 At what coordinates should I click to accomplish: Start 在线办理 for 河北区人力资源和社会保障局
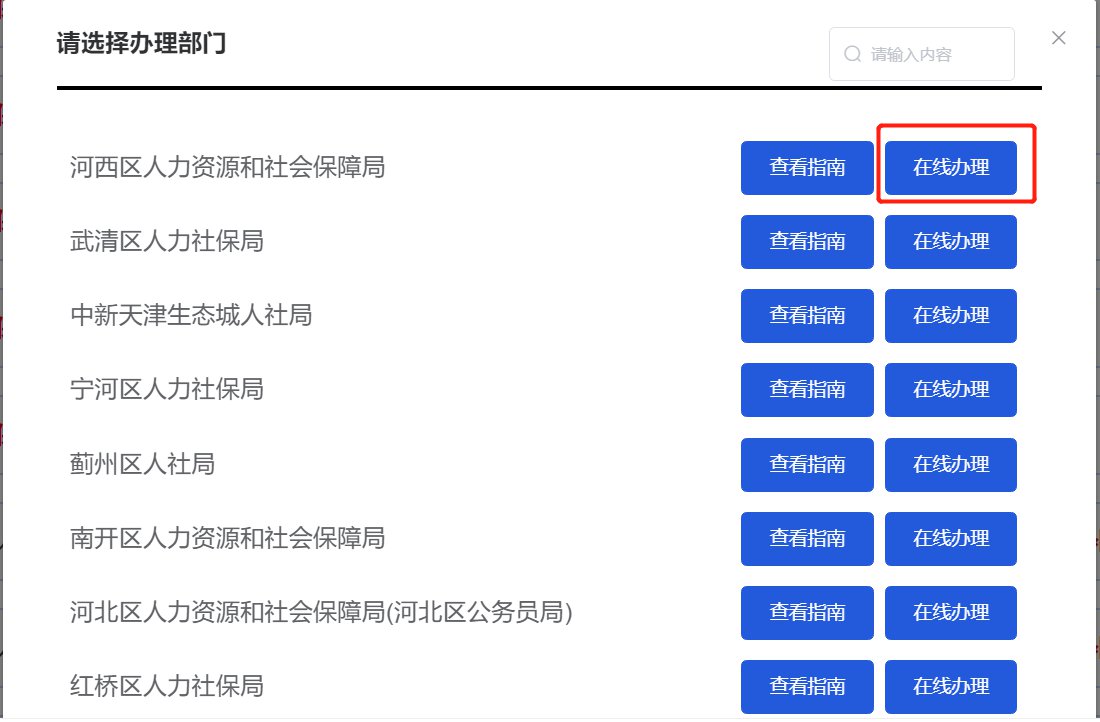[950, 612]
